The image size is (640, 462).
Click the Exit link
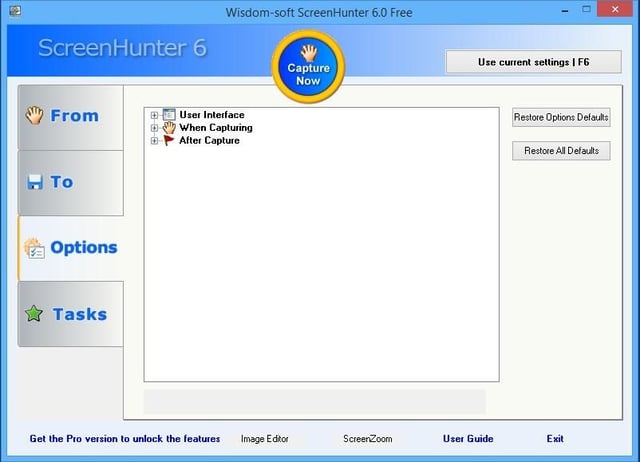pyautogui.click(x=555, y=439)
